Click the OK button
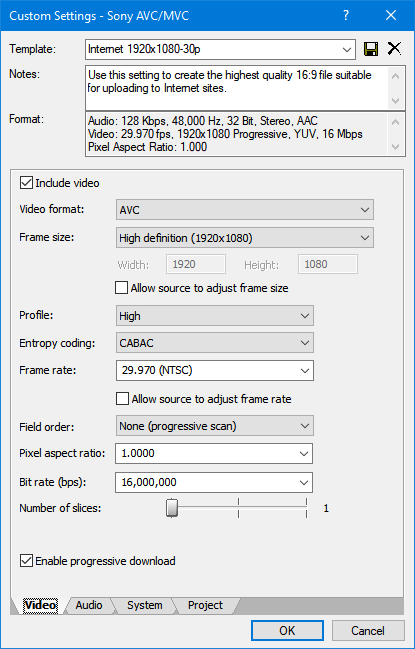415x649 pixels. point(287,630)
